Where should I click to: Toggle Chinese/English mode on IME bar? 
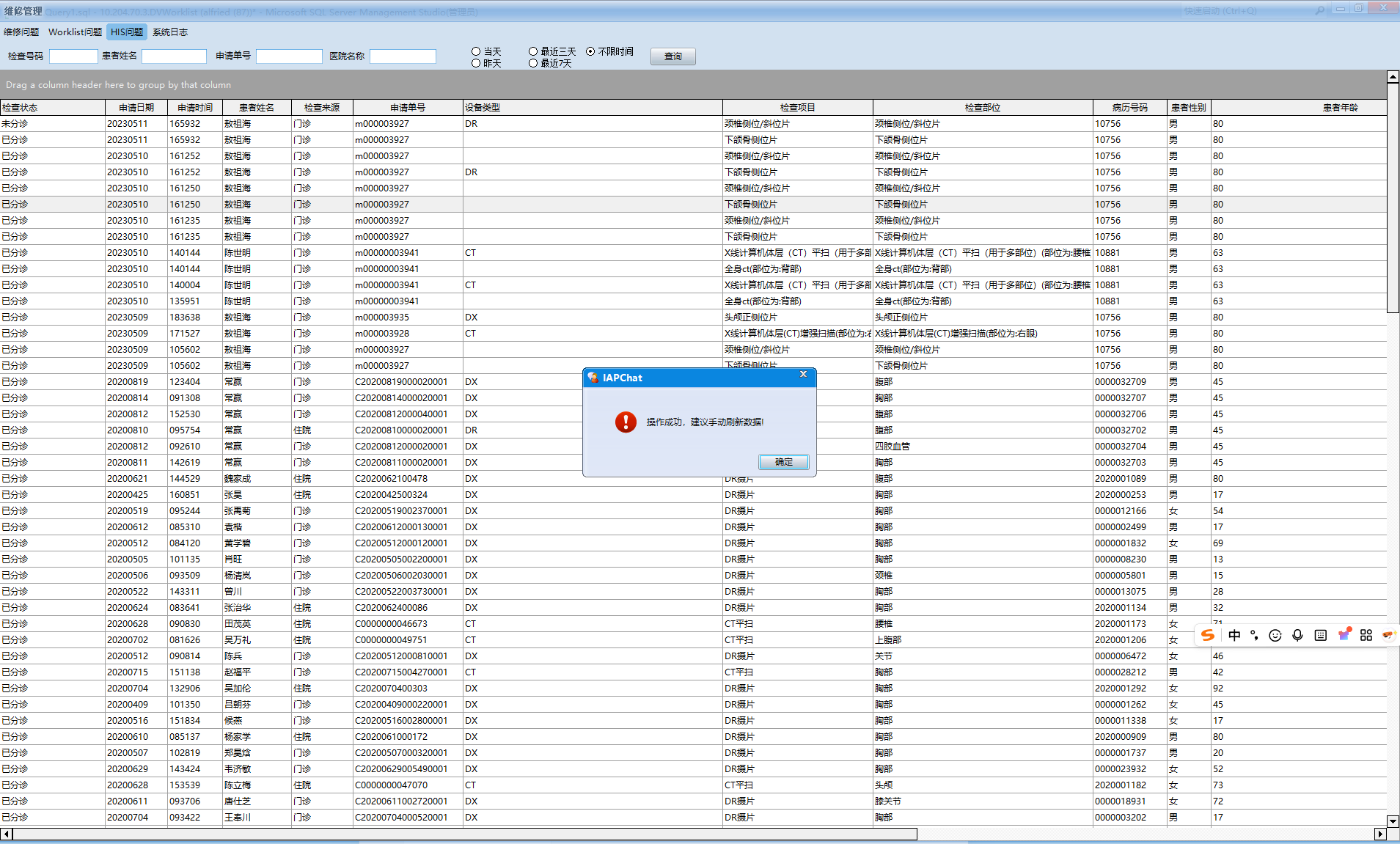(1234, 635)
